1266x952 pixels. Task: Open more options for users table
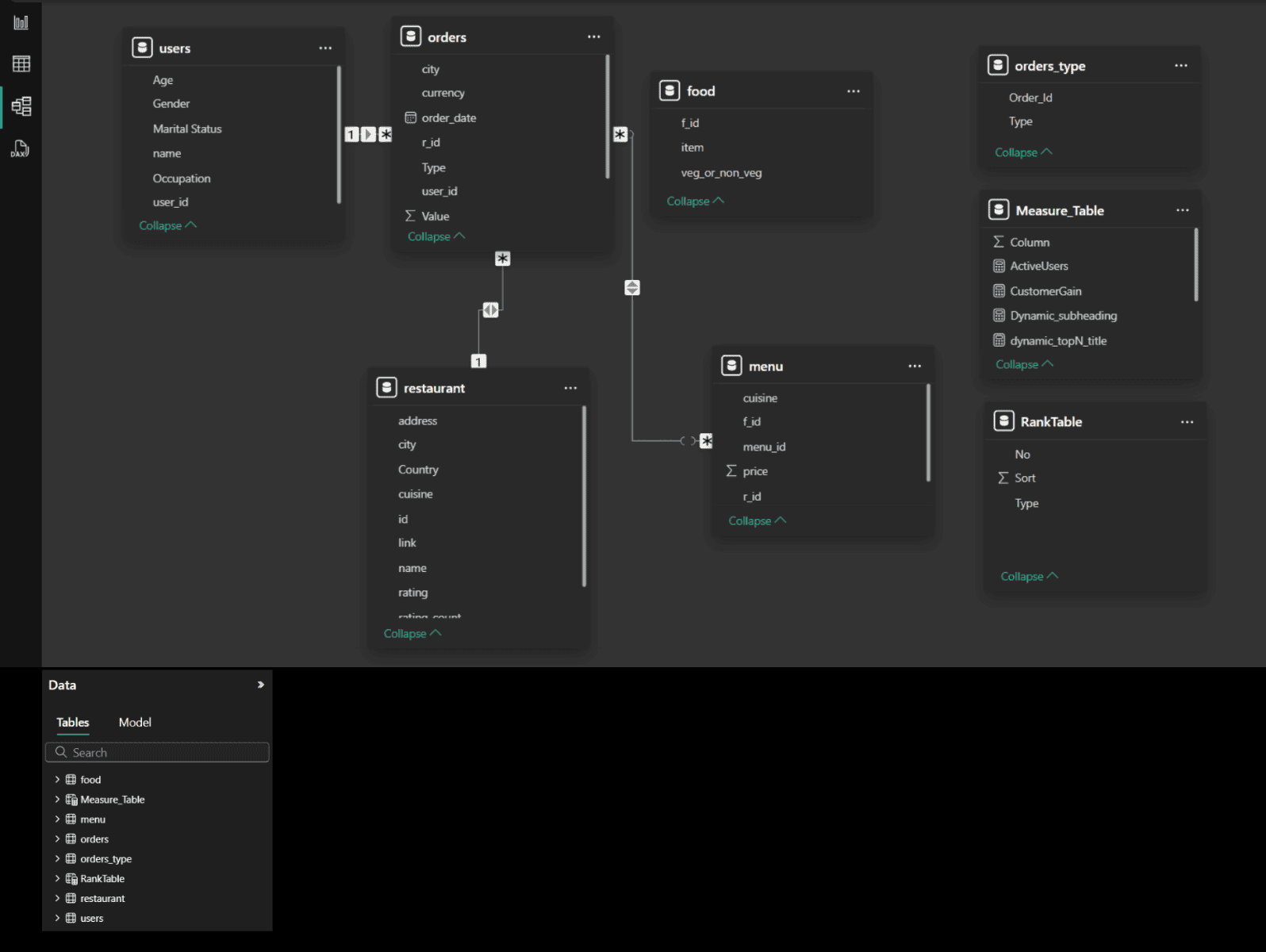(x=325, y=48)
